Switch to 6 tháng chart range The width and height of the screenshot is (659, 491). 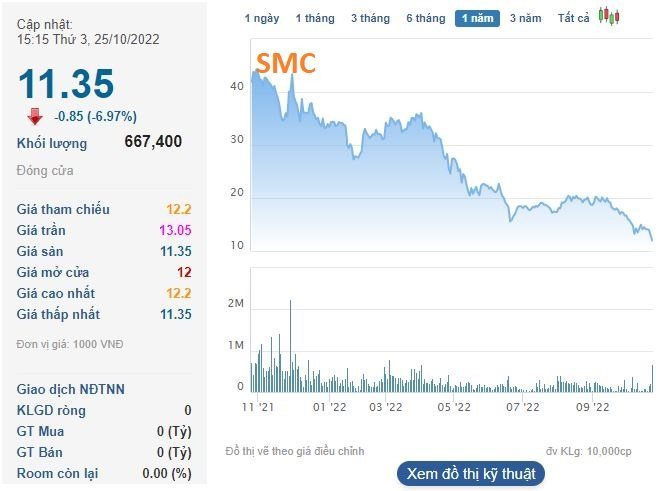(x=425, y=18)
